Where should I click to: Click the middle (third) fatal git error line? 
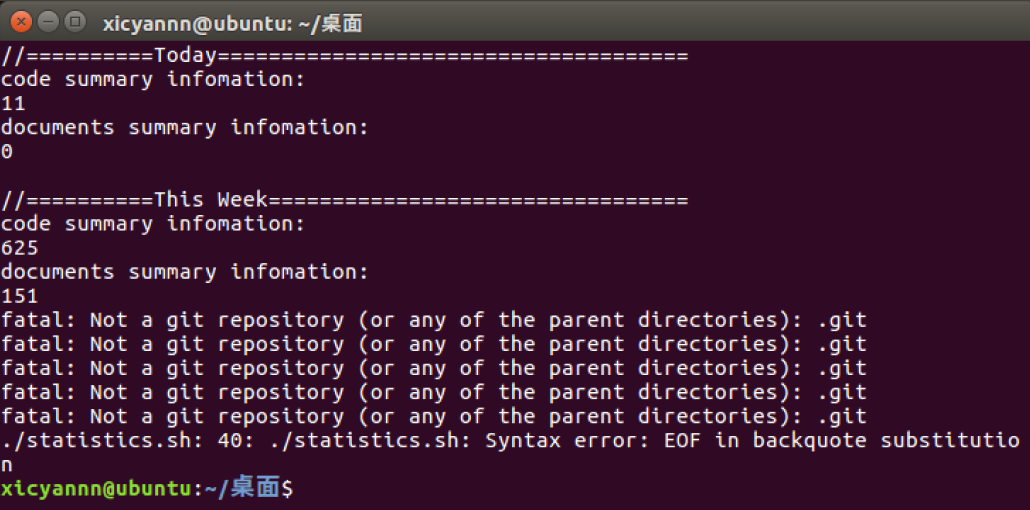click(434, 369)
